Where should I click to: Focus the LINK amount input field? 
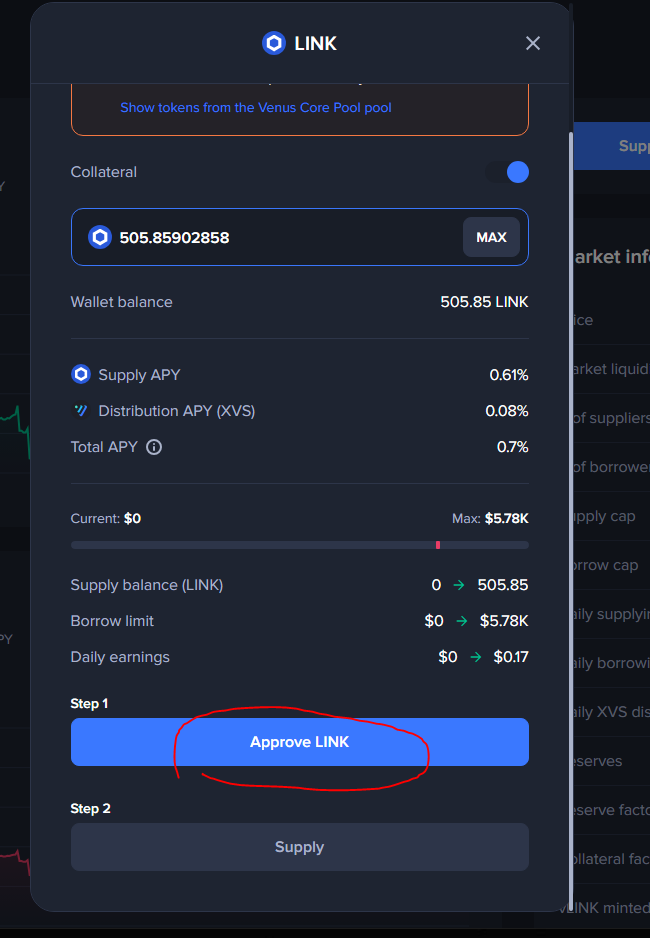tap(300, 237)
